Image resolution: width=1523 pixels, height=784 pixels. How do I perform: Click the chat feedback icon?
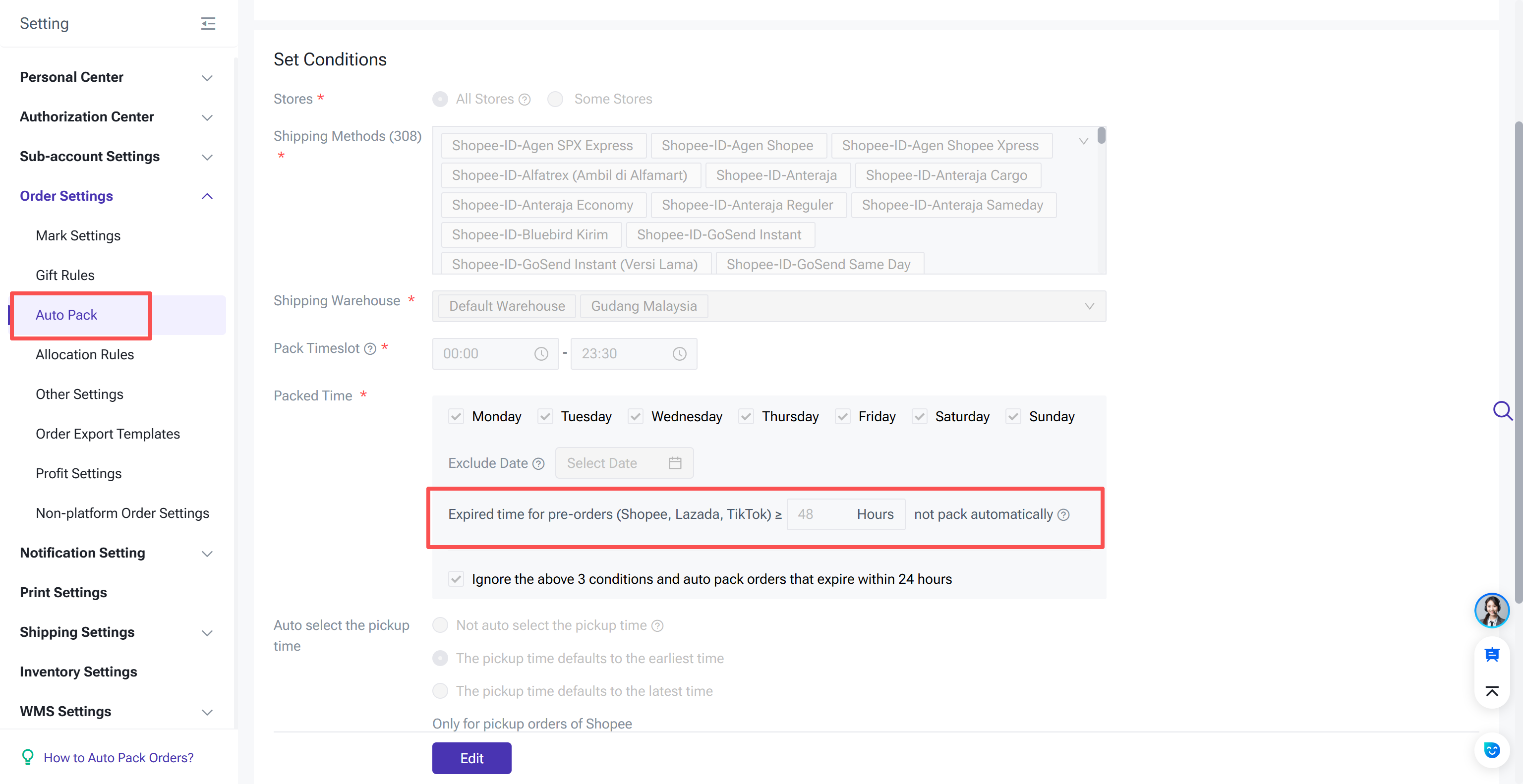click(1491, 655)
